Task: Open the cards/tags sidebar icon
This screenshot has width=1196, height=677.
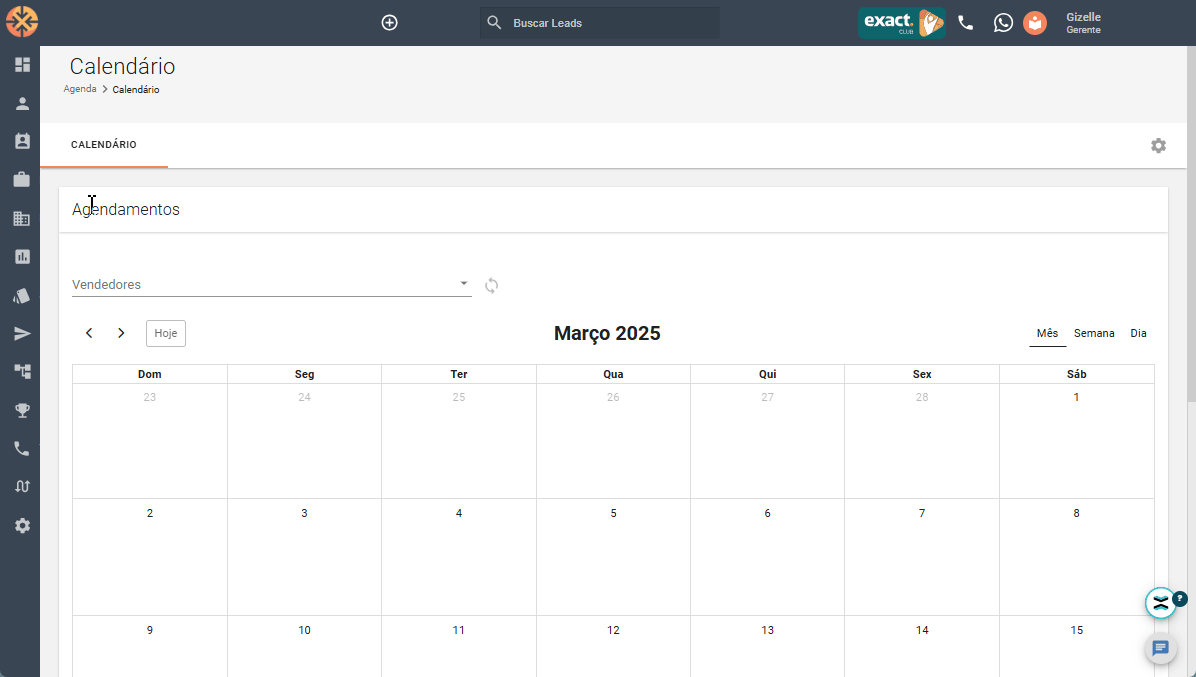Action: pyautogui.click(x=22, y=296)
